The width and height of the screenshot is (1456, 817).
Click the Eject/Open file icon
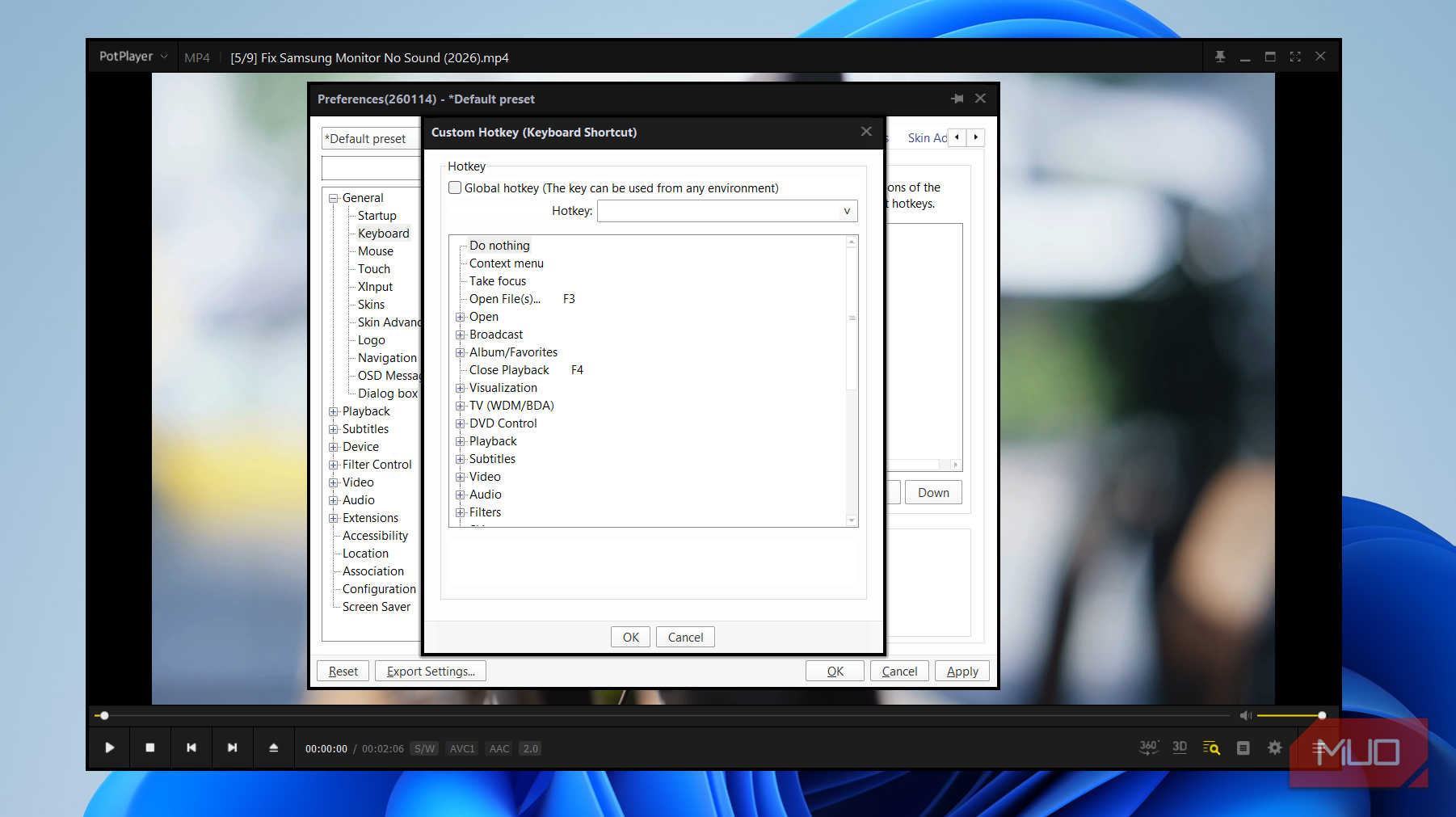point(274,748)
